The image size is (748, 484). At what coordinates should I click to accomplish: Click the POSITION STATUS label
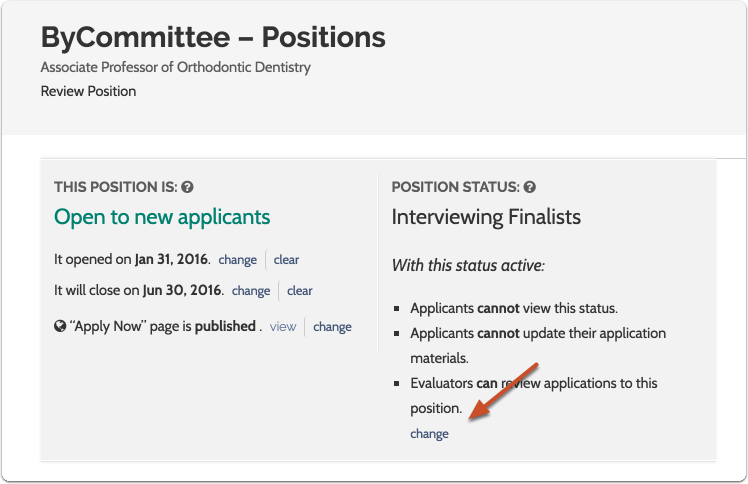(x=456, y=187)
